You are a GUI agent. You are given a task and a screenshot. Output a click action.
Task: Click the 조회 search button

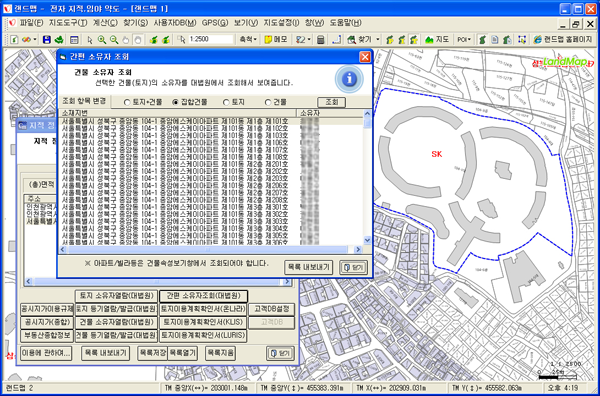pos(331,102)
